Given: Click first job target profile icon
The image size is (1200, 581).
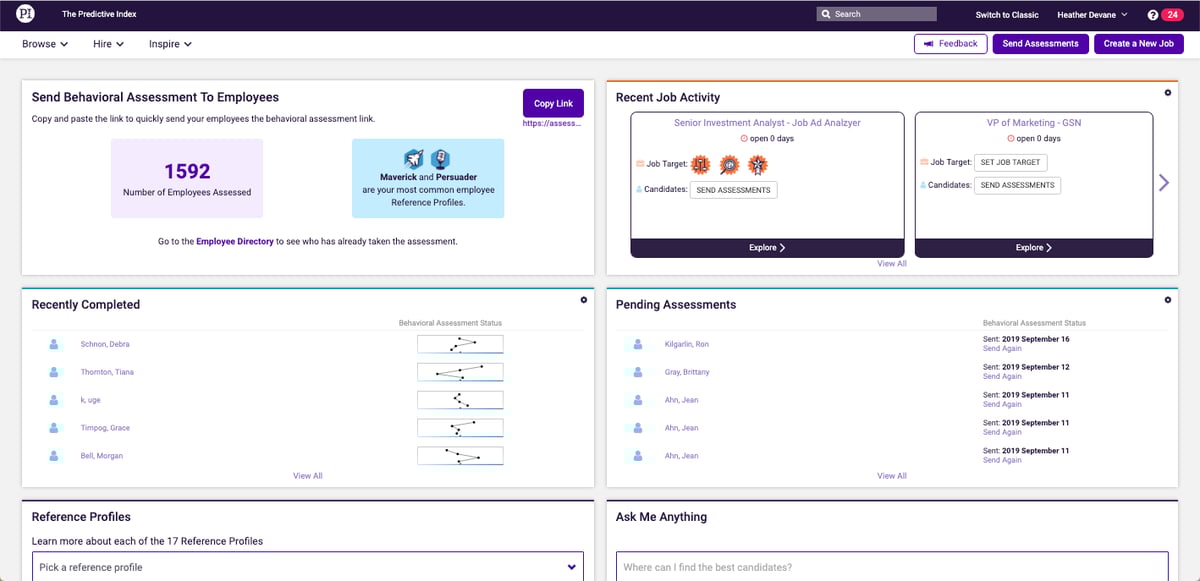Looking at the screenshot, I should 702,163.
